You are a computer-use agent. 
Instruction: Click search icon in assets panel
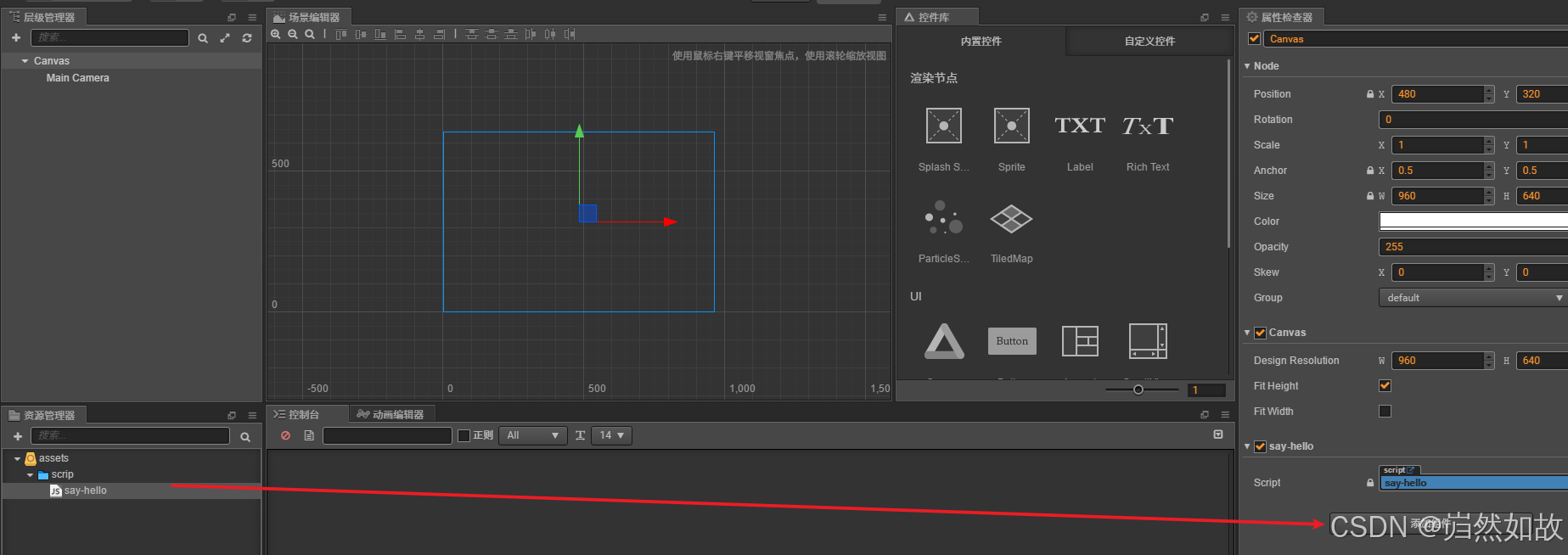tap(245, 437)
